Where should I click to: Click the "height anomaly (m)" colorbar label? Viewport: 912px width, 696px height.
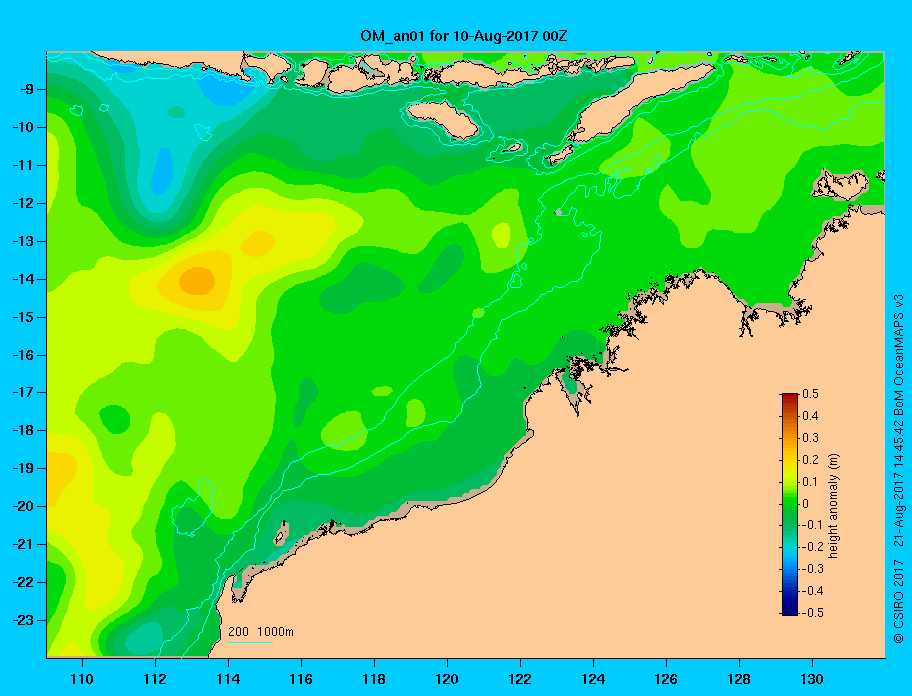click(833, 505)
